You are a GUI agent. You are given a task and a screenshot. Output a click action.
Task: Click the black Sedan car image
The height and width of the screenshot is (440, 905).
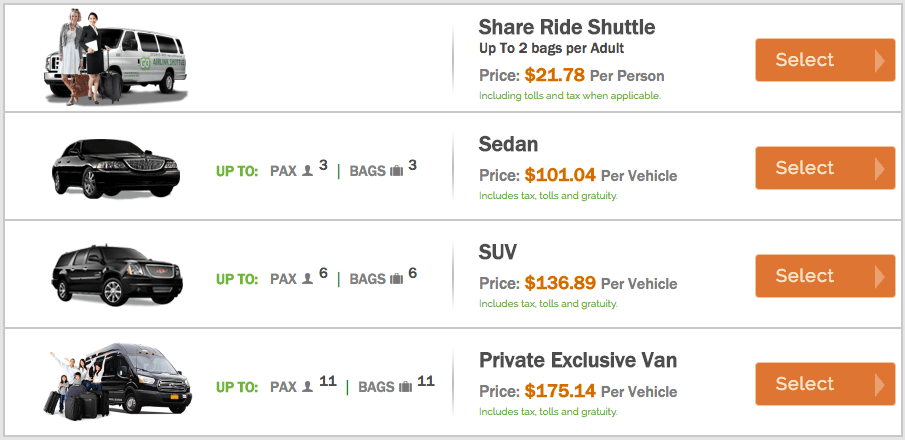116,168
